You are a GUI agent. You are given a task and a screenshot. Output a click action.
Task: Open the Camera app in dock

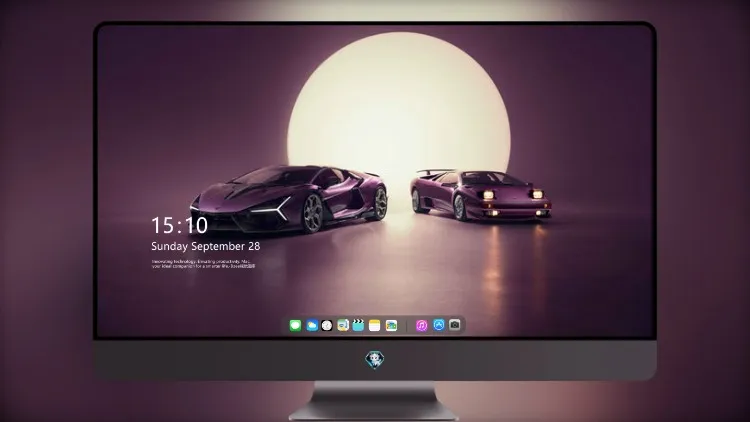(455, 325)
